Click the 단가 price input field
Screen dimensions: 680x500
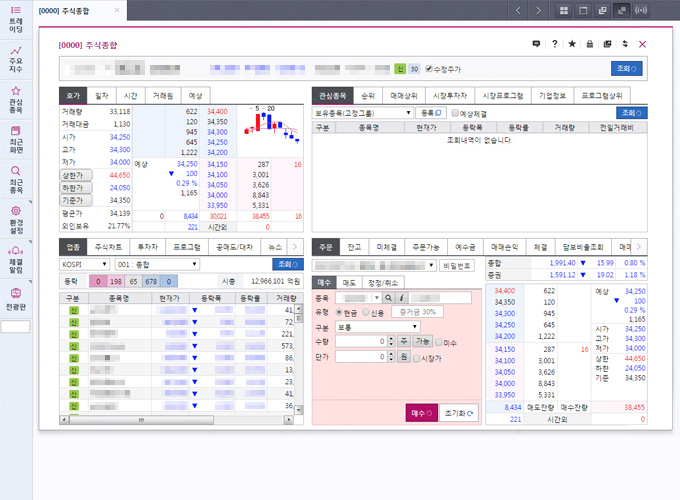click(361, 357)
